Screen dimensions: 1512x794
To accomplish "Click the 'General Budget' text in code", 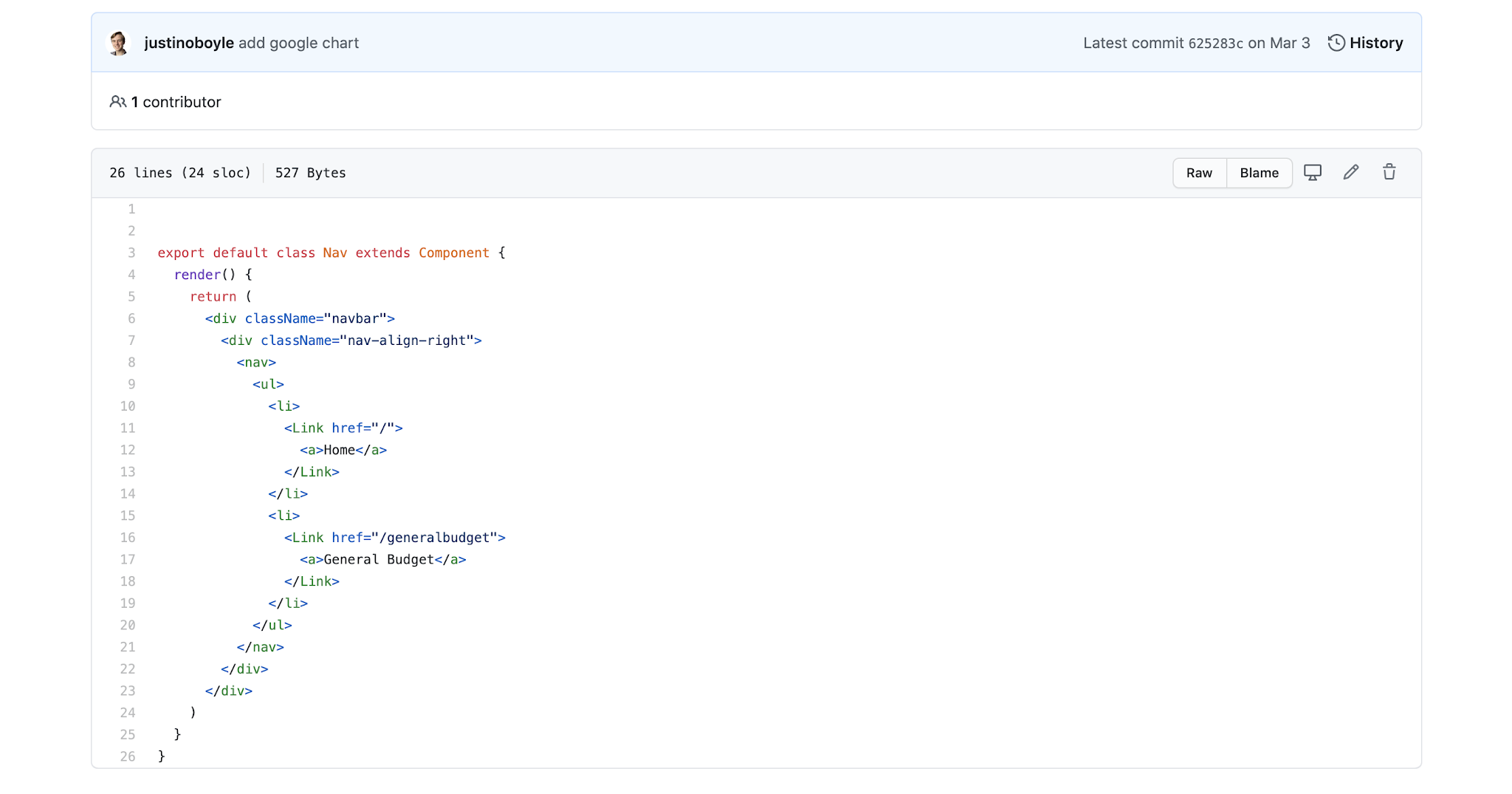I will (x=378, y=560).
